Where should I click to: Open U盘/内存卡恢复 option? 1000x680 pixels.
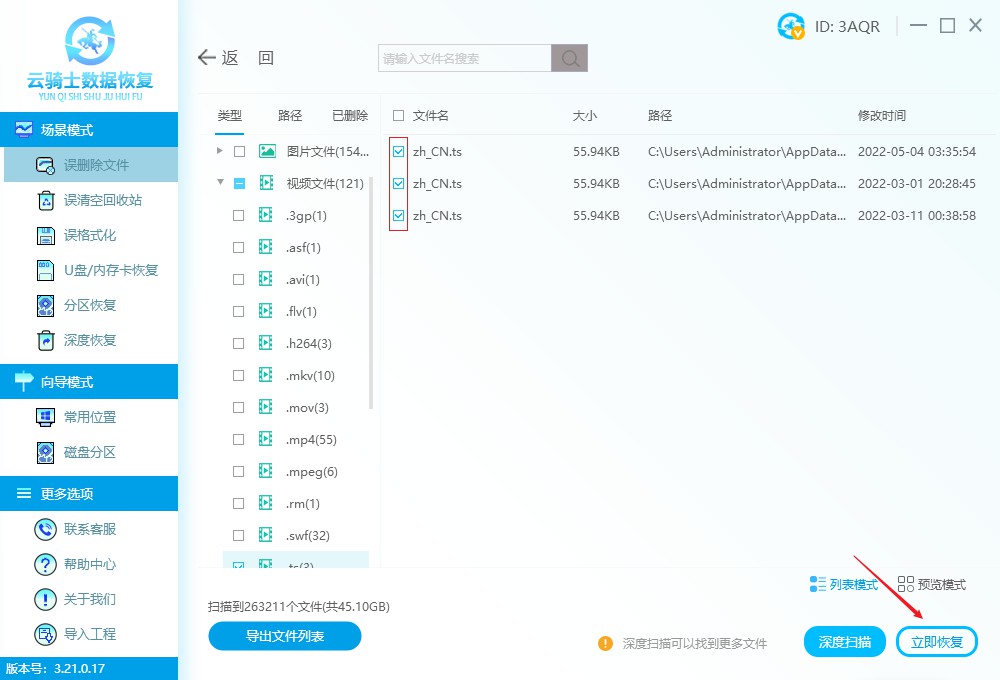click(97, 270)
